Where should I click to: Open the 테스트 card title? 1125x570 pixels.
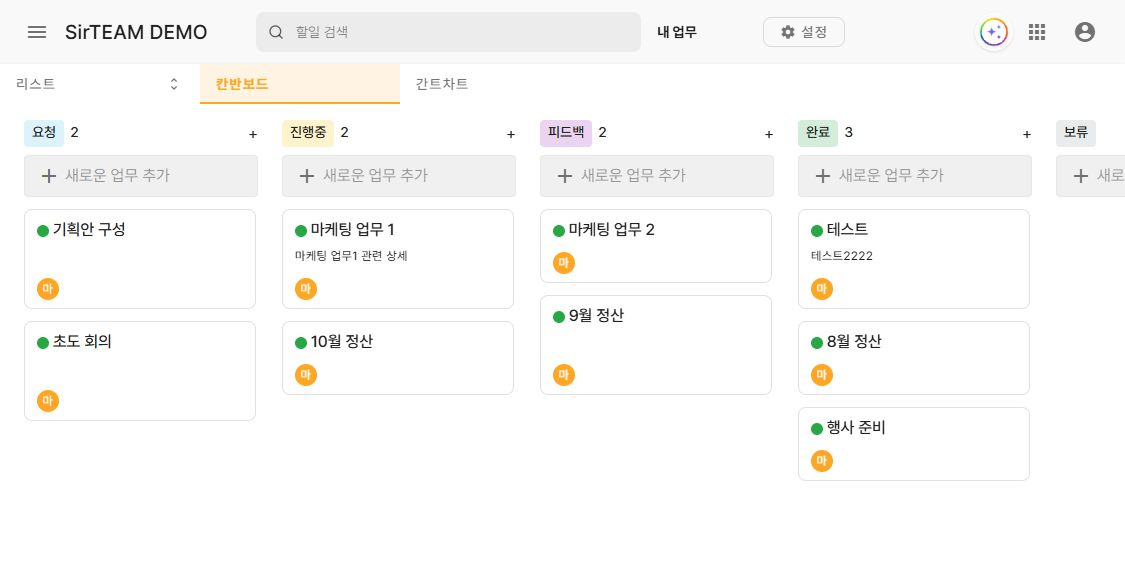847,230
